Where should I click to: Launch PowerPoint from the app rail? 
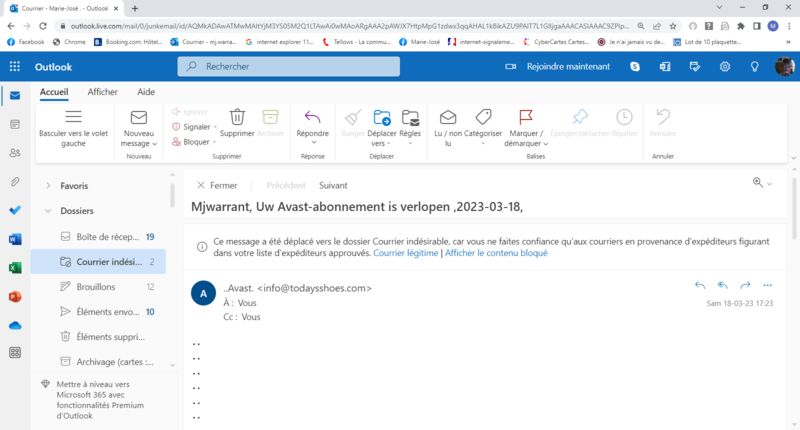click(x=15, y=296)
